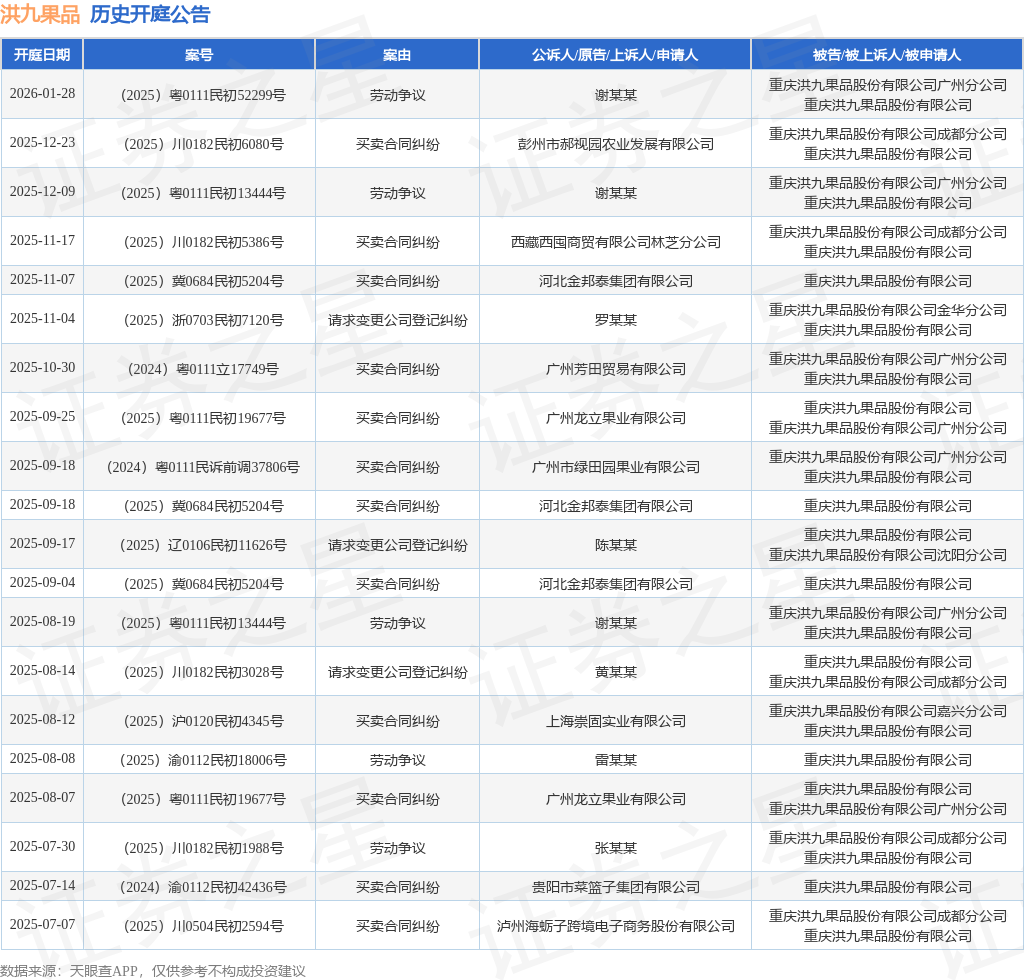Select the 案由 column header
Screen dimensions: 1024x980
397,55
